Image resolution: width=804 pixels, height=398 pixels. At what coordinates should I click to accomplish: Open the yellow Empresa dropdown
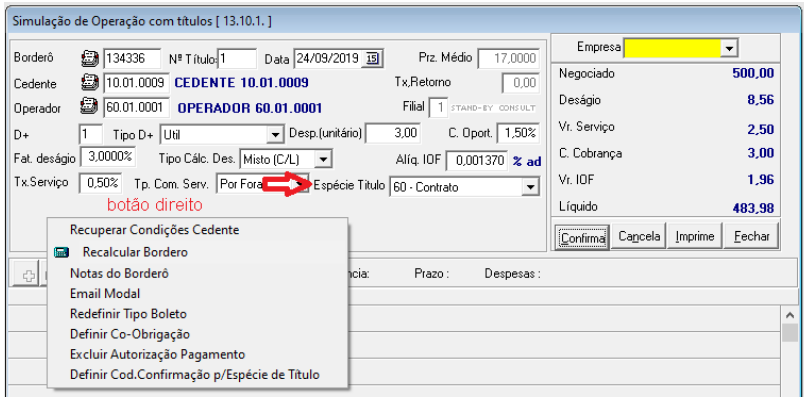point(729,49)
